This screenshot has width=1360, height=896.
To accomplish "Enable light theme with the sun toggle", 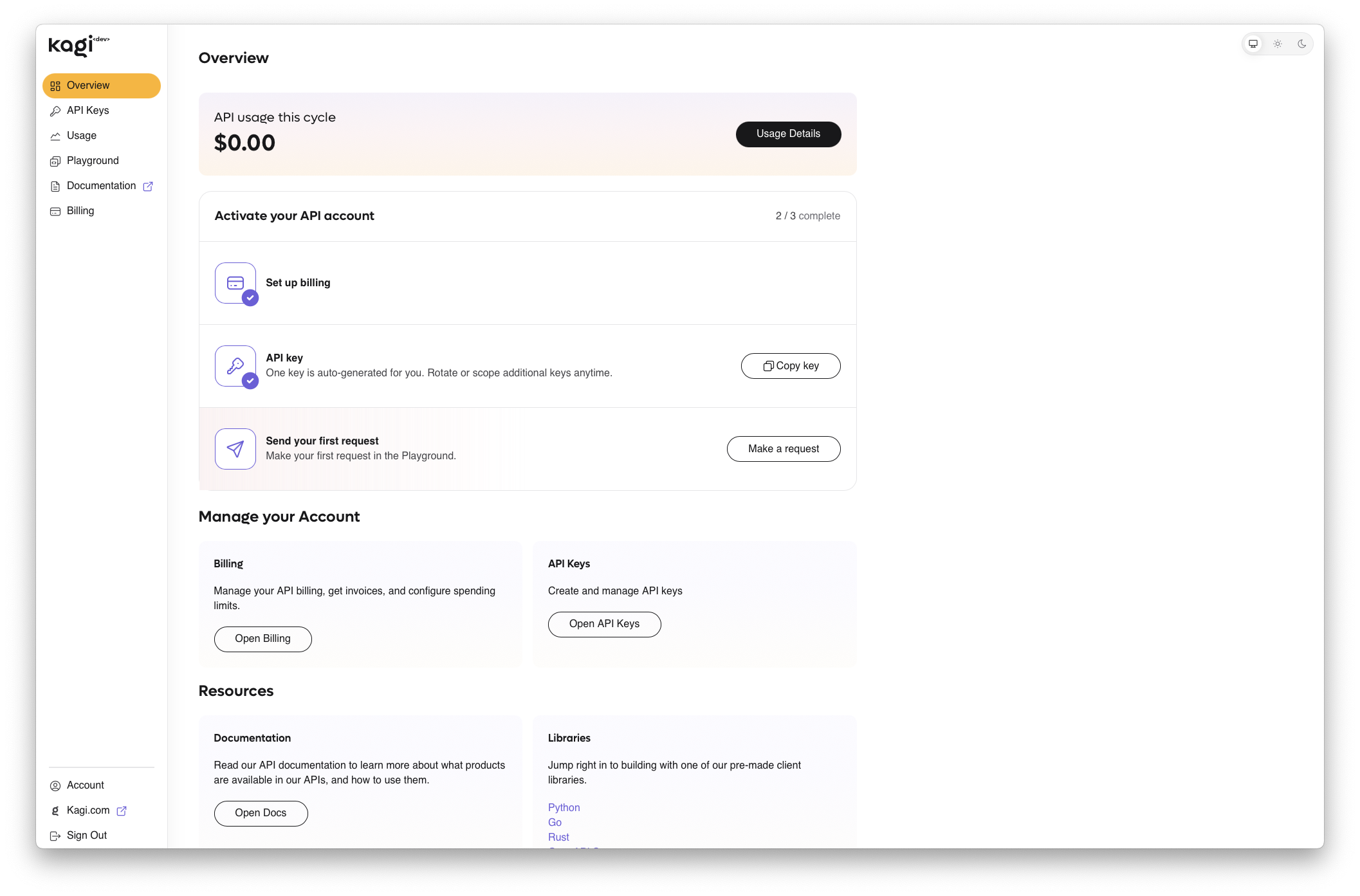I will pos(1278,44).
